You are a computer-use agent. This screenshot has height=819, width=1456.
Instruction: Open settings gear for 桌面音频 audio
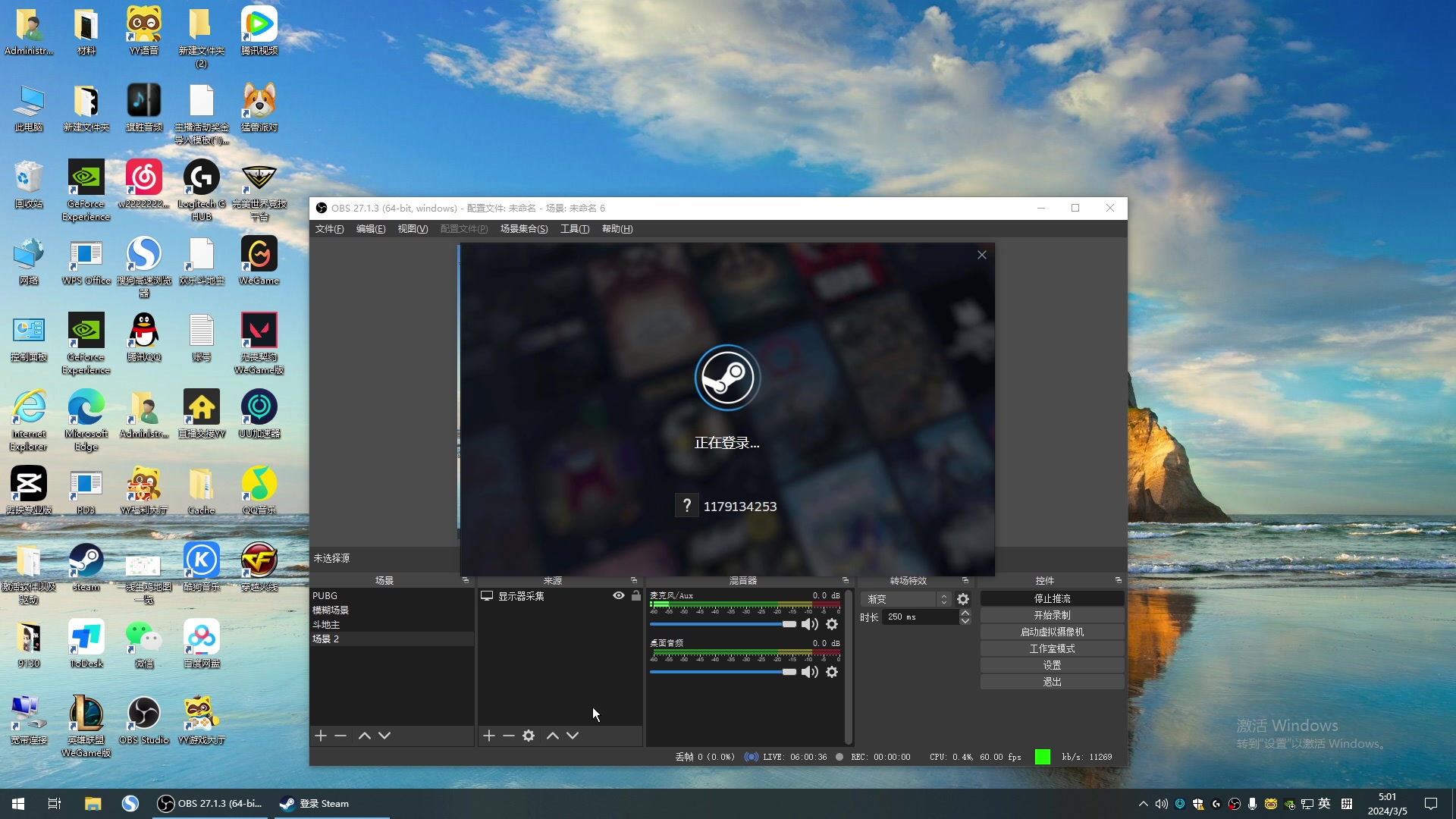click(832, 672)
